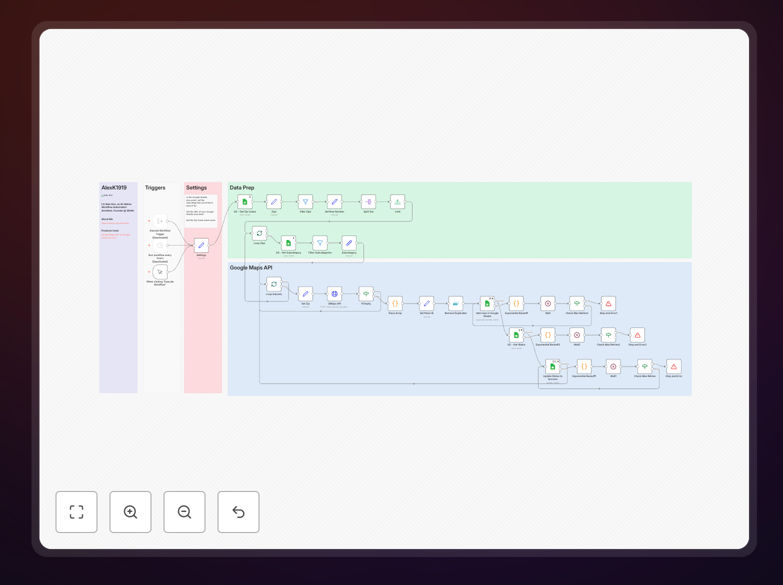Click the fit-to-view frame button
The image size is (783, 585).
76,512
